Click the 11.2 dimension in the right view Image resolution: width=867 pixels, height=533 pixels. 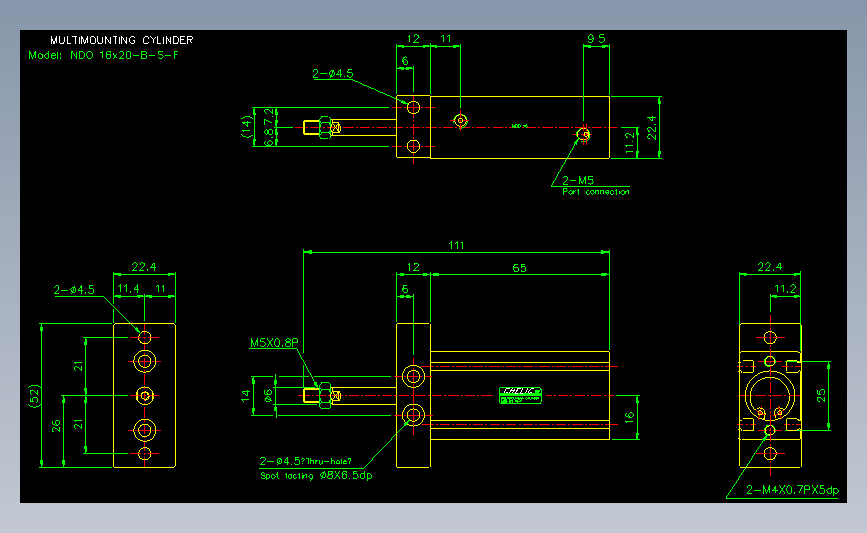click(785, 289)
